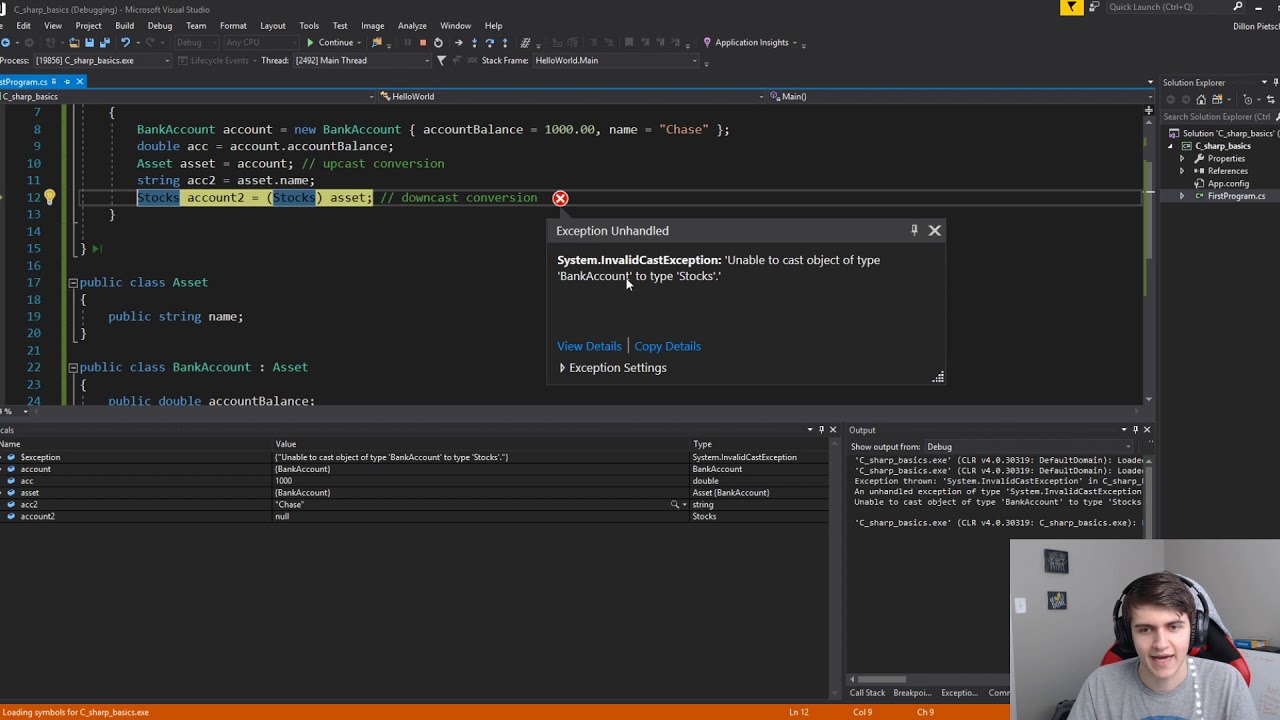Click the red exception error icon on line 12

(x=560, y=198)
